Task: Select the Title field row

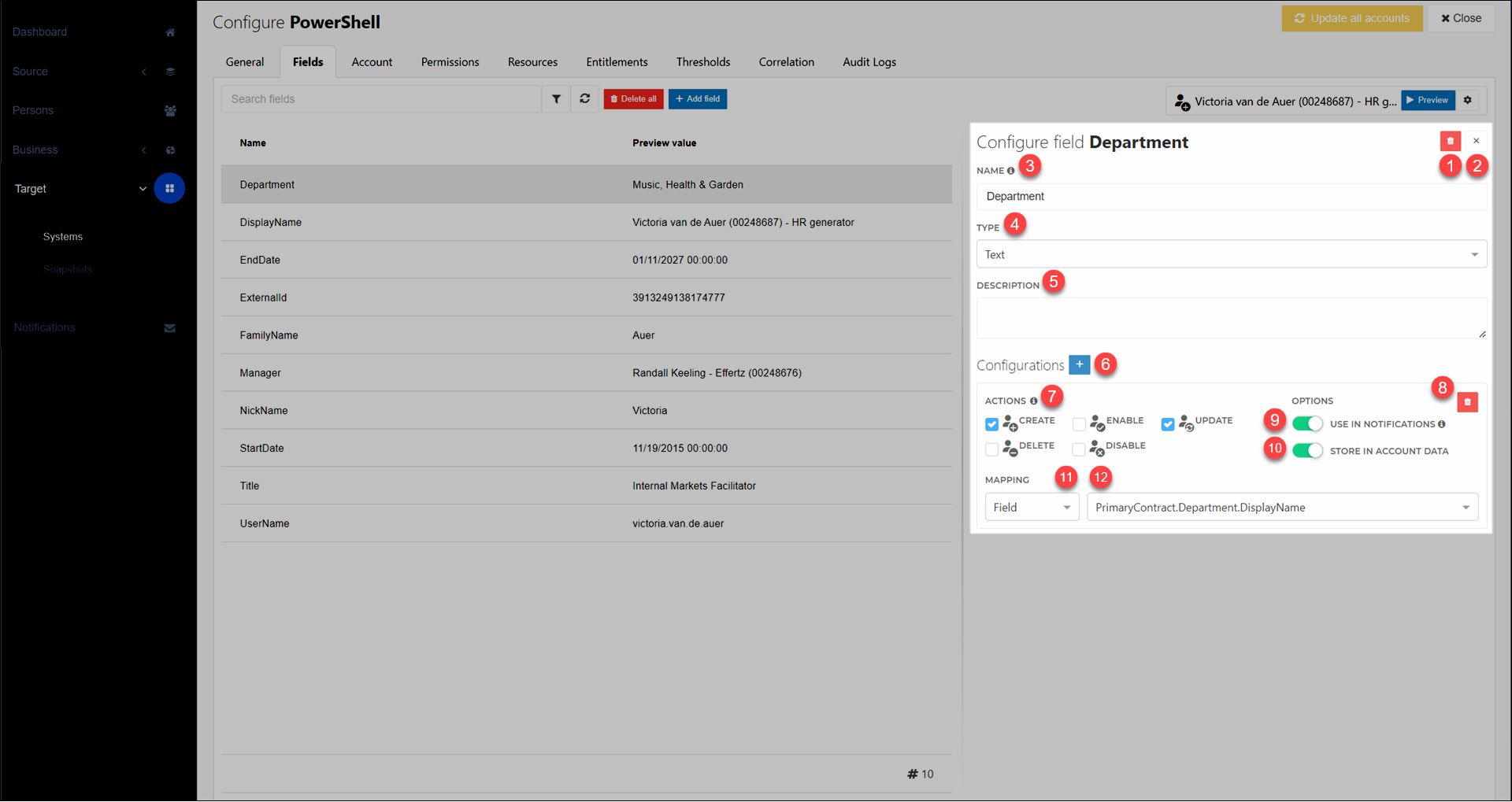Action: tap(587, 486)
